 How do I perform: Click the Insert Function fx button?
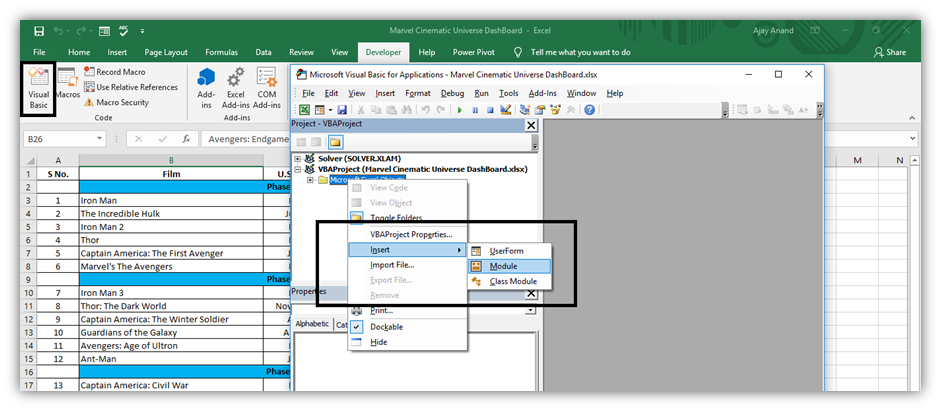(186, 139)
